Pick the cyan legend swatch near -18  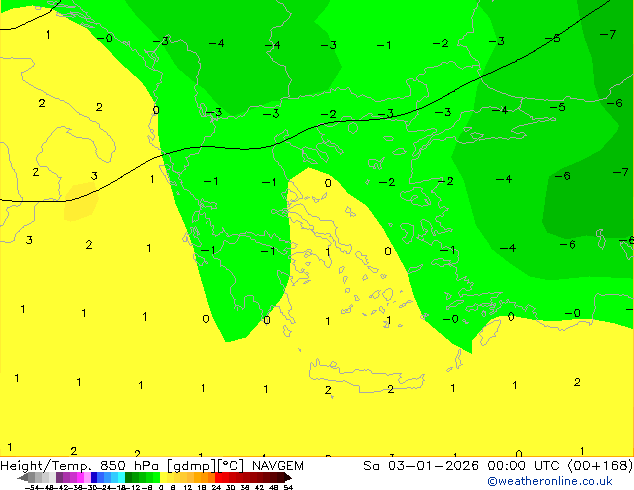click(x=122, y=477)
